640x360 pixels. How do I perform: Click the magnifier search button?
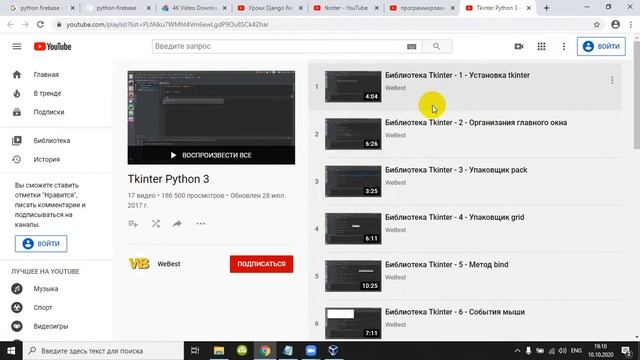pos(437,46)
